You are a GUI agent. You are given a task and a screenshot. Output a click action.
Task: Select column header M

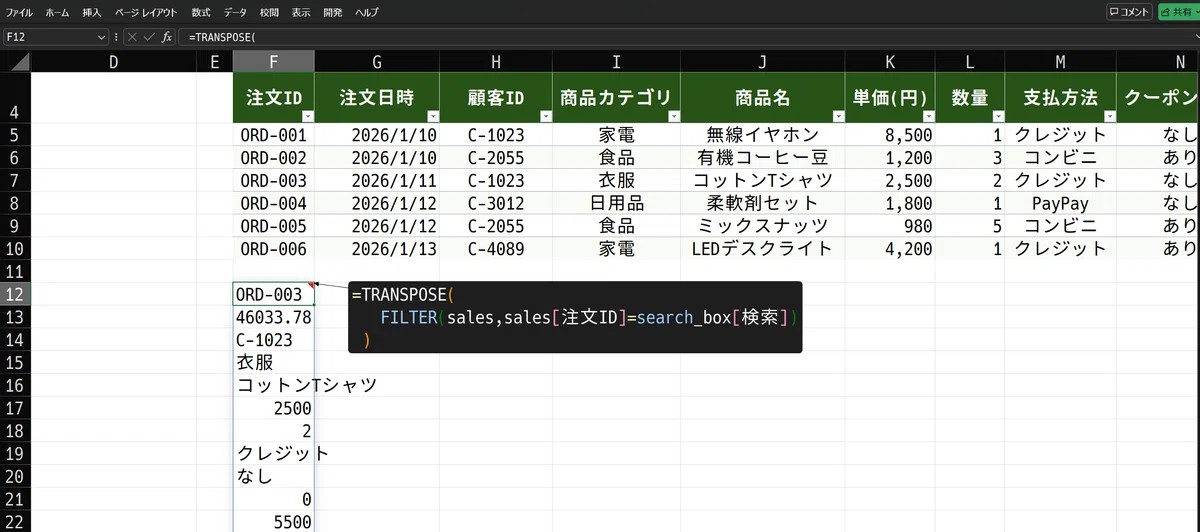1060,62
